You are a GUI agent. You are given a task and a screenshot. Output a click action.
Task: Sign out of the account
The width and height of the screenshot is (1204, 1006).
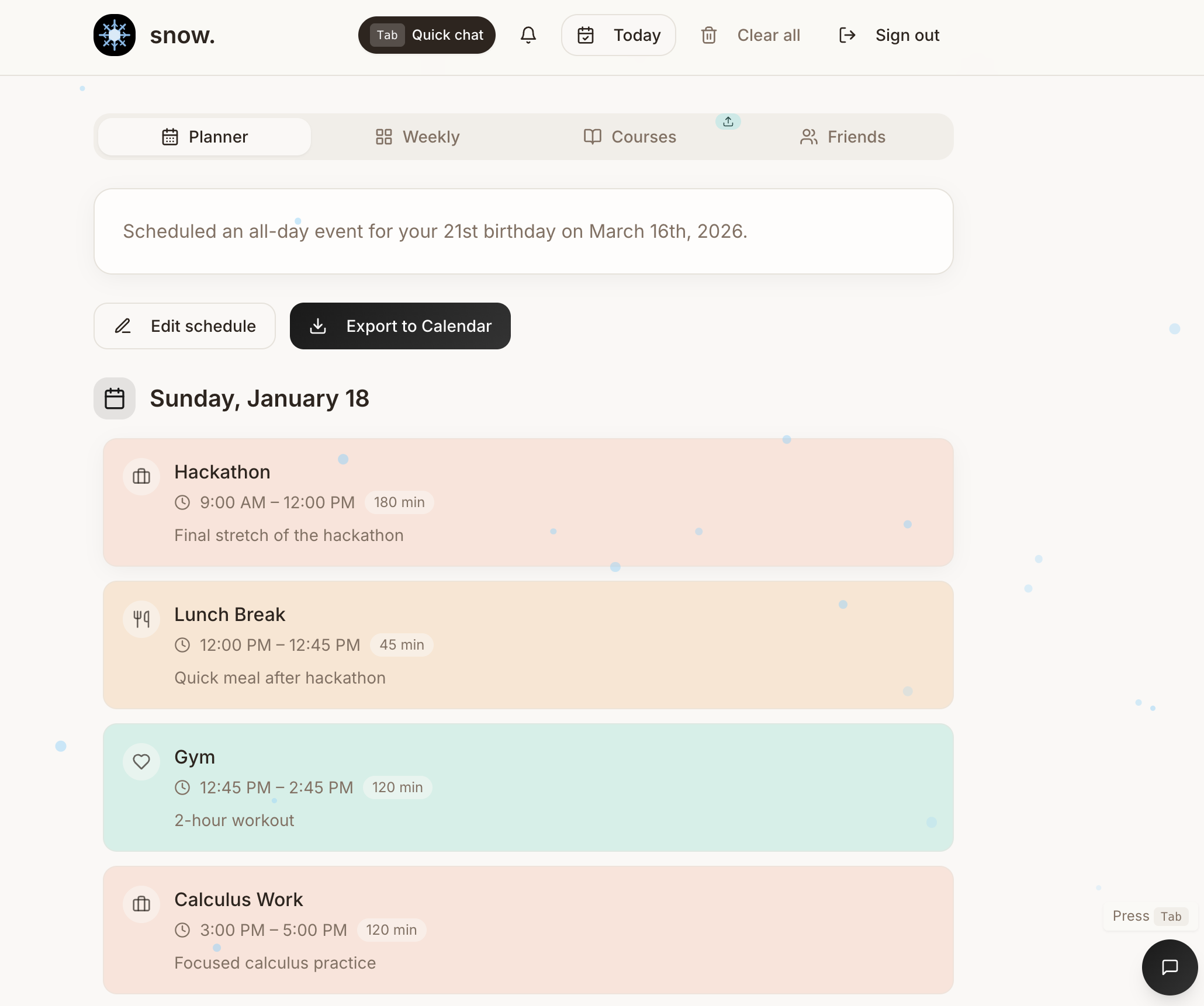click(x=889, y=35)
